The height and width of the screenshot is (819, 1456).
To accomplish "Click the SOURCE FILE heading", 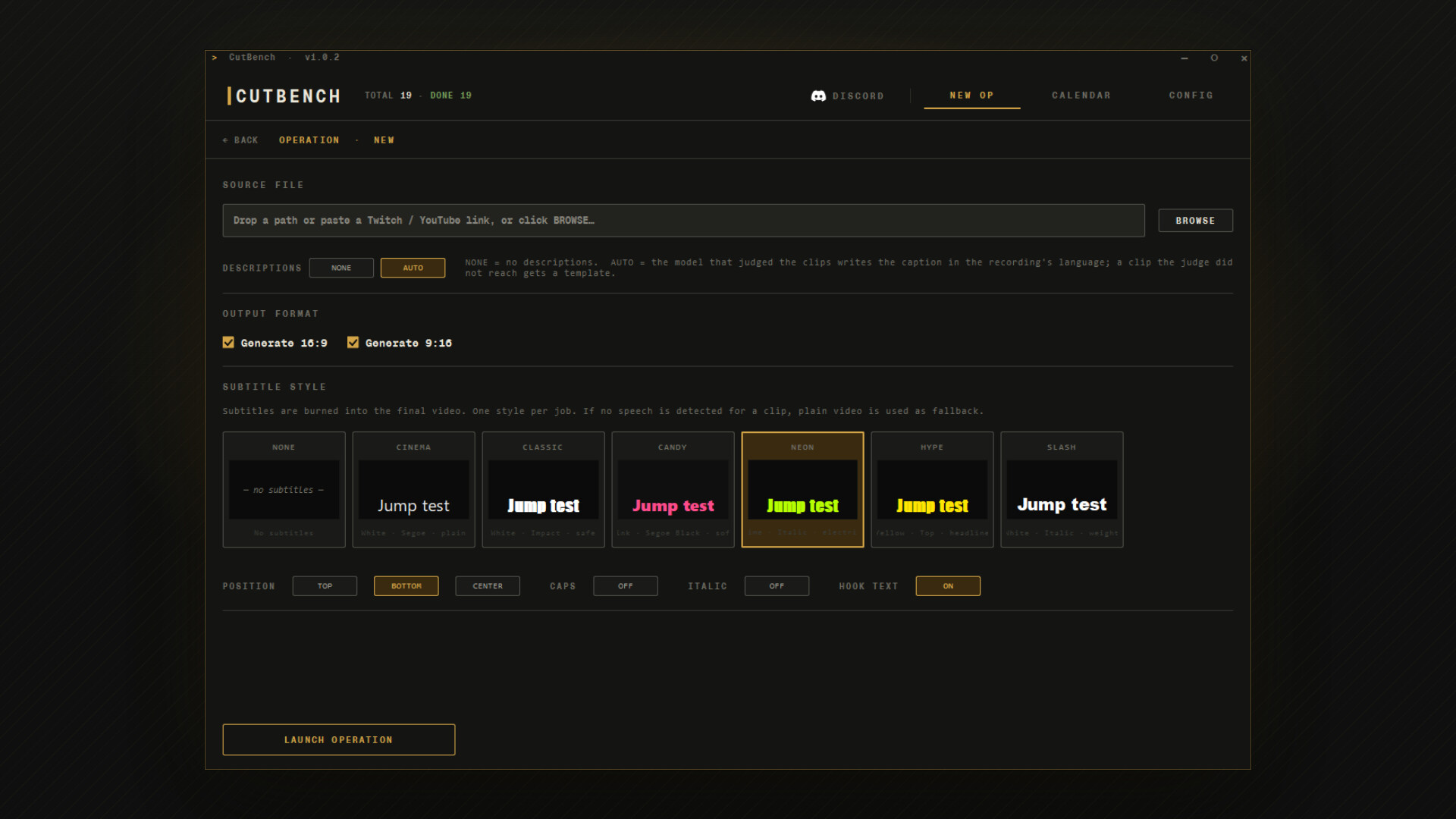I will (x=262, y=185).
